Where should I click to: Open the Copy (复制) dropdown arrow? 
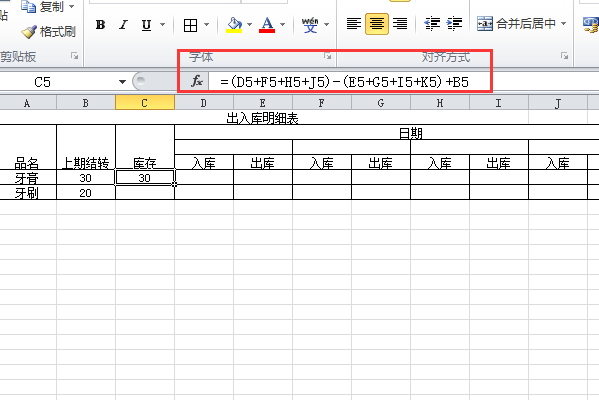click(x=71, y=6)
